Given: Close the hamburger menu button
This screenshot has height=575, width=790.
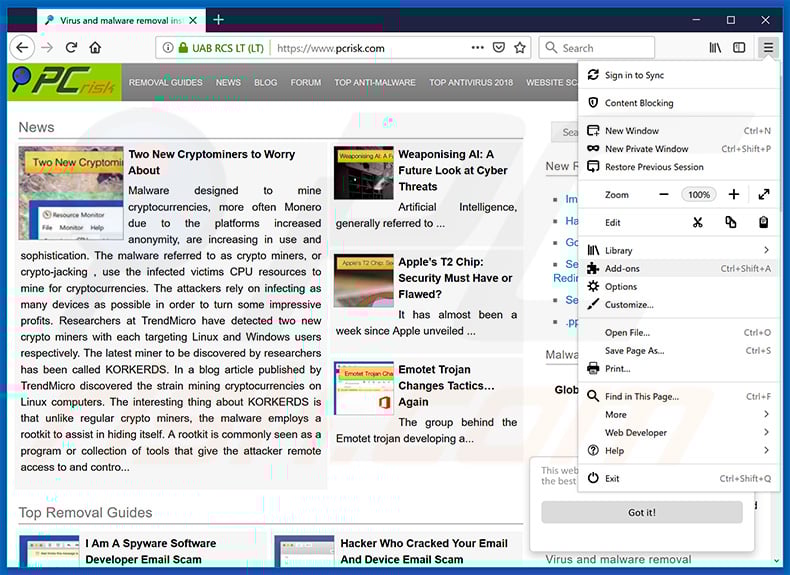Looking at the screenshot, I should tap(768, 48).
